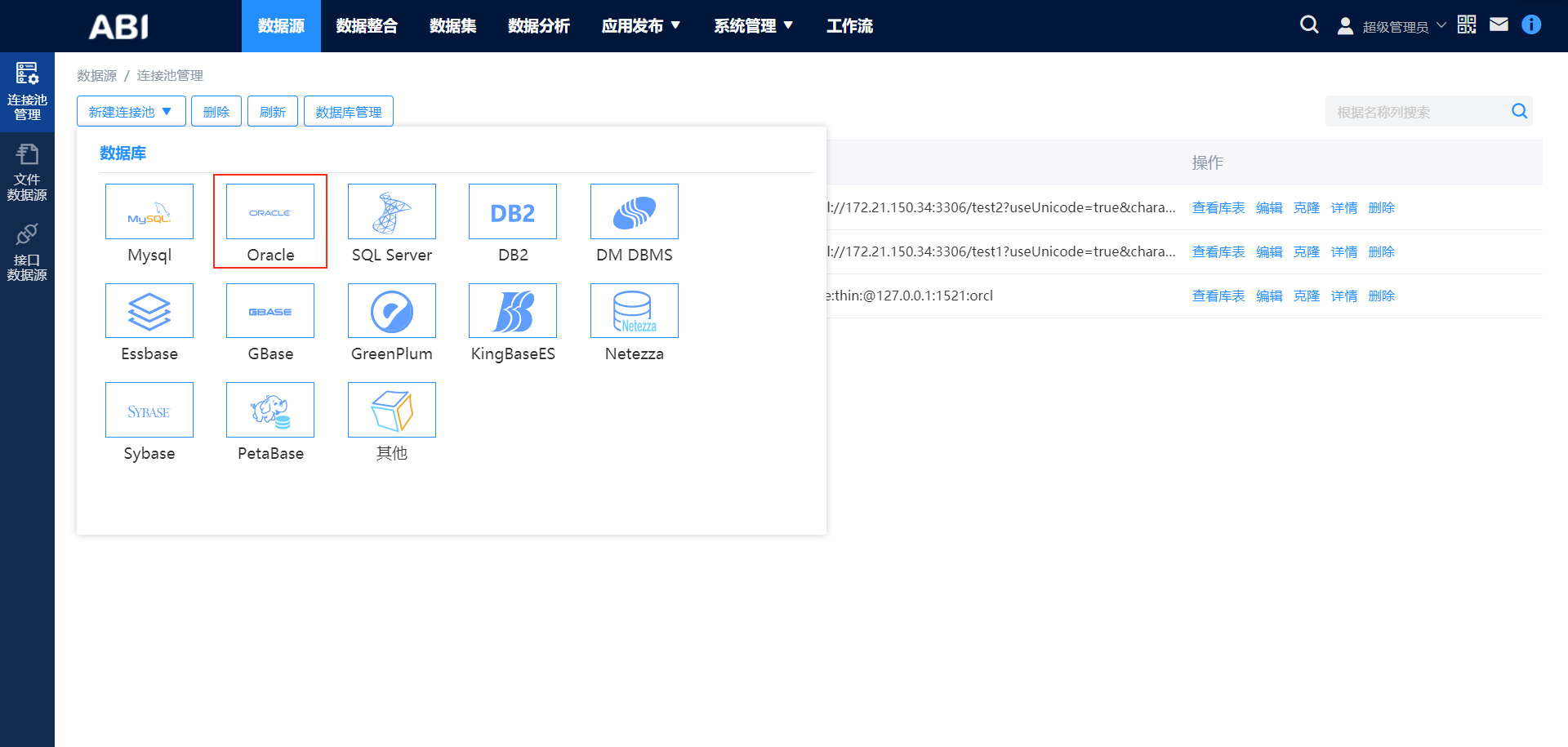This screenshot has width=1568, height=747.
Task: Click 编辑 for the orcl connection
Action: click(1269, 296)
